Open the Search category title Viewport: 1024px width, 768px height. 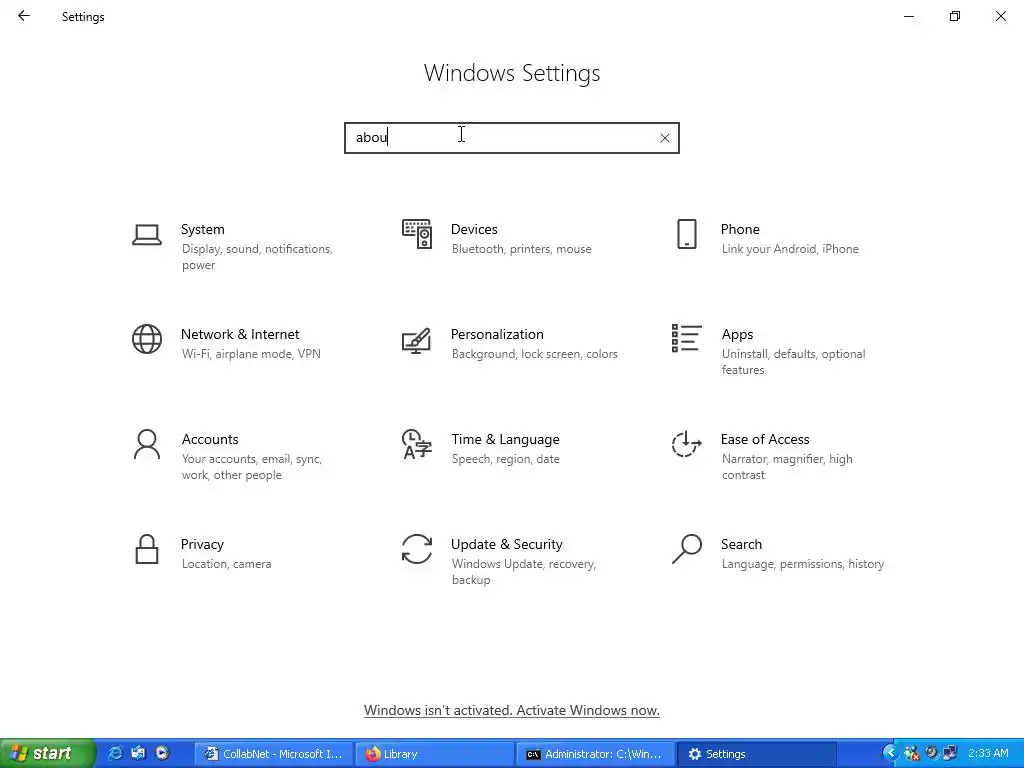coord(741,545)
